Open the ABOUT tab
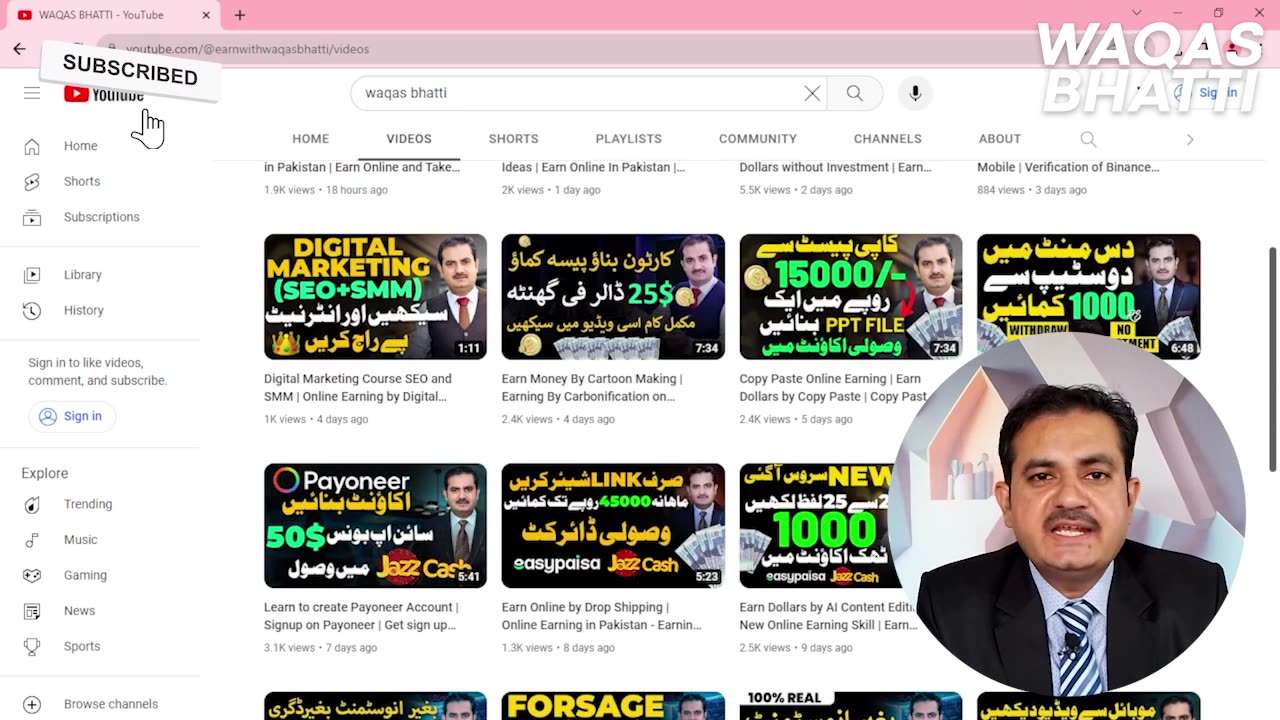The width and height of the screenshot is (1280, 720). (x=1000, y=139)
